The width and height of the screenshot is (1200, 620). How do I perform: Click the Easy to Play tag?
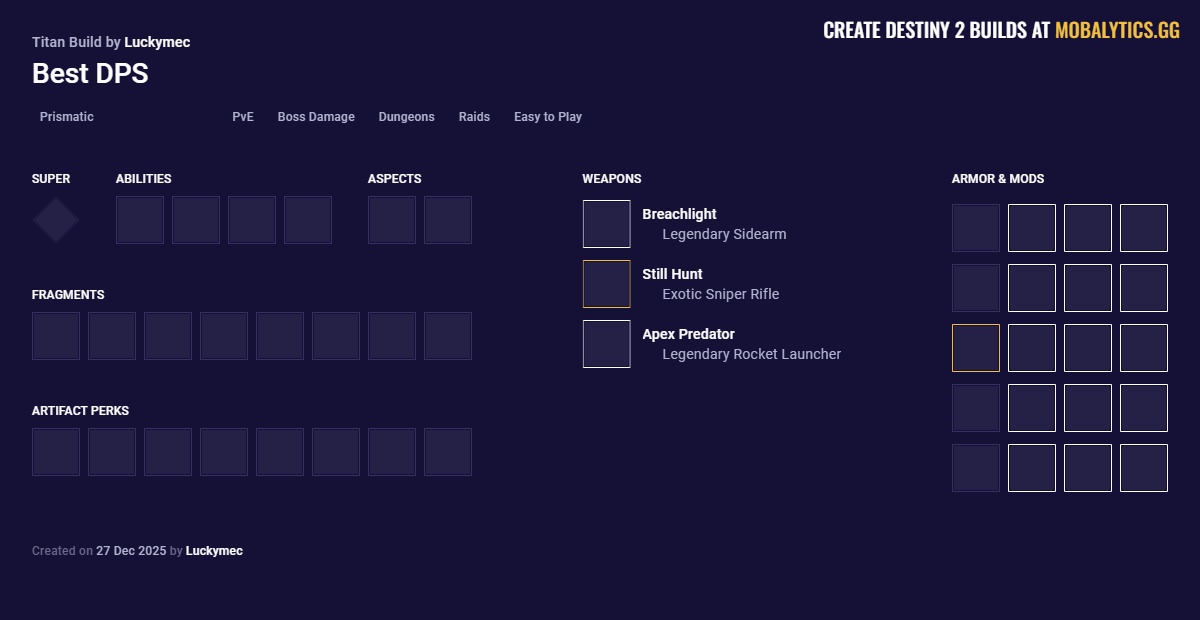pyautogui.click(x=548, y=117)
